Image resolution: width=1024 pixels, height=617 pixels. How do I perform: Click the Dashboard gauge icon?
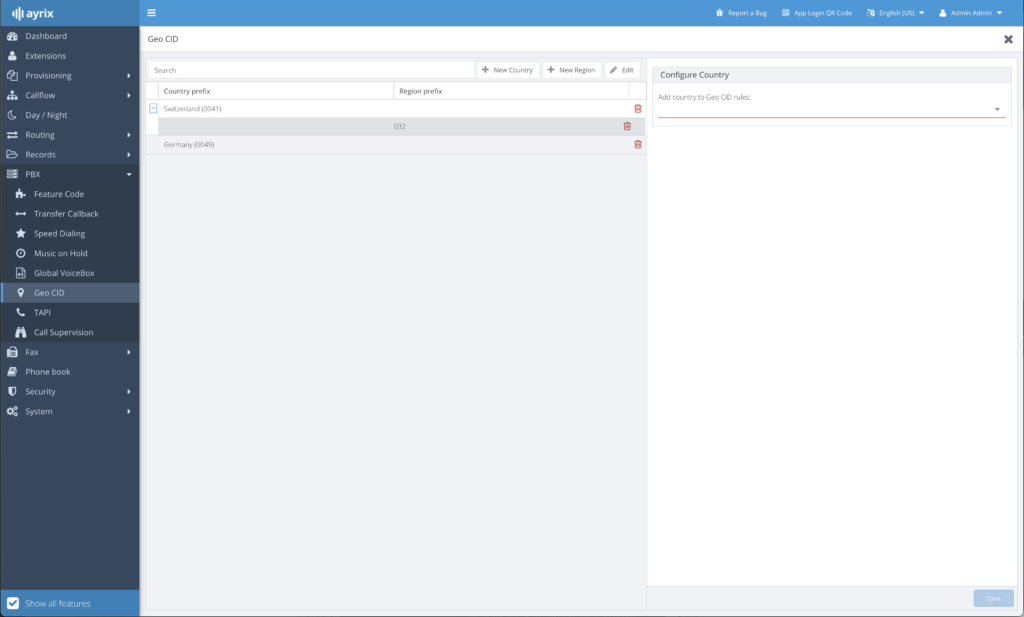pyautogui.click(x=12, y=36)
